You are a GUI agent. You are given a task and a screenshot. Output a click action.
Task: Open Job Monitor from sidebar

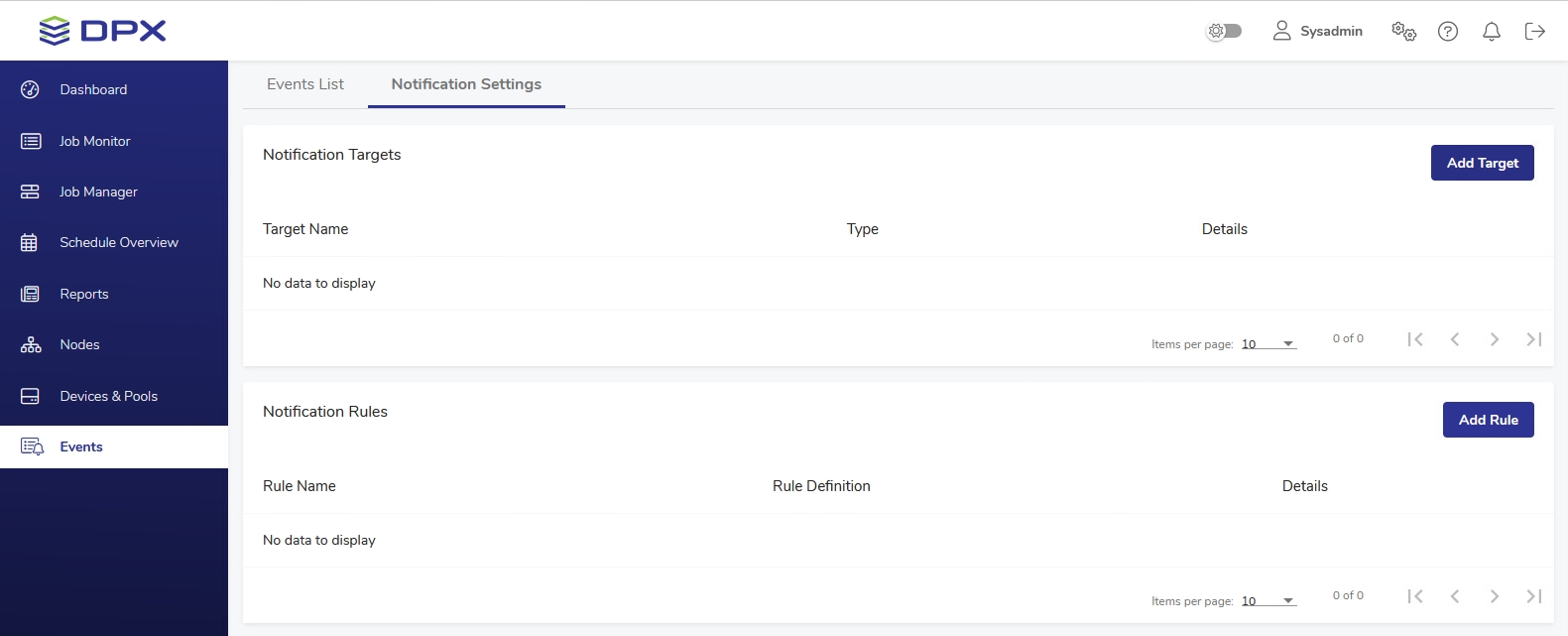[x=94, y=141]
